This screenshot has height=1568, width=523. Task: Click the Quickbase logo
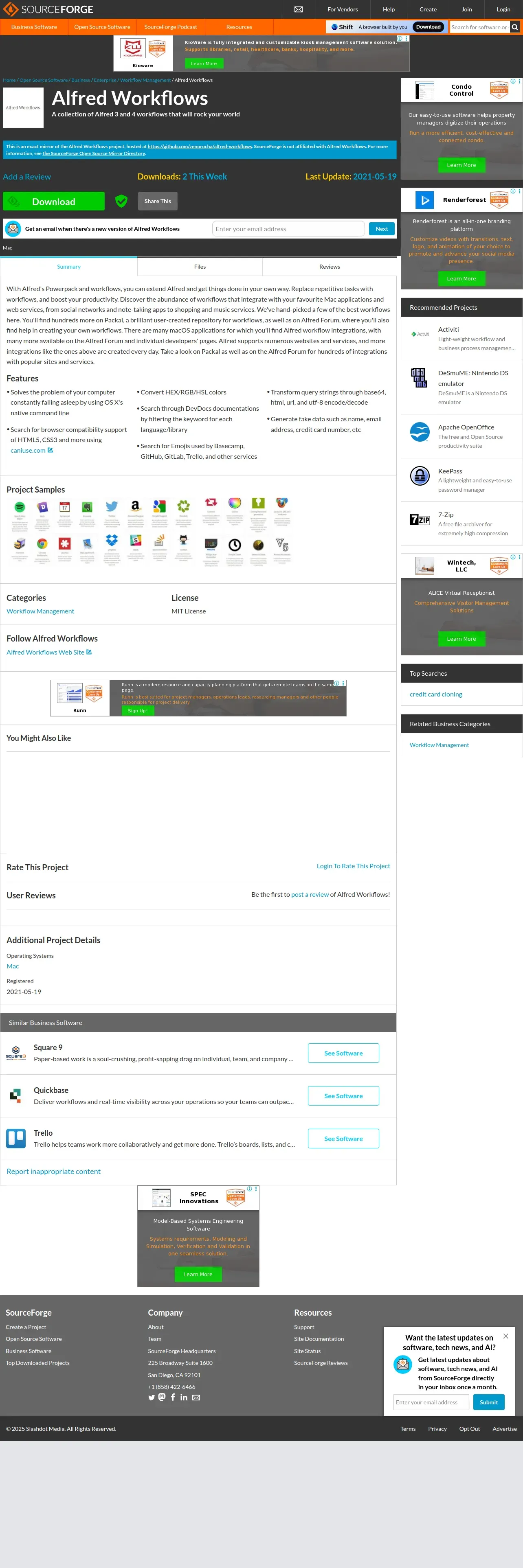16,1095
